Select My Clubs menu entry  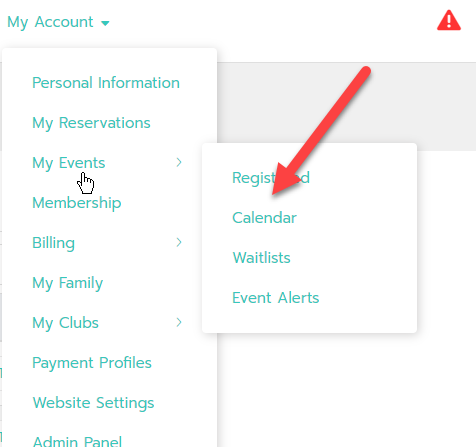click(x=65, y=323)
